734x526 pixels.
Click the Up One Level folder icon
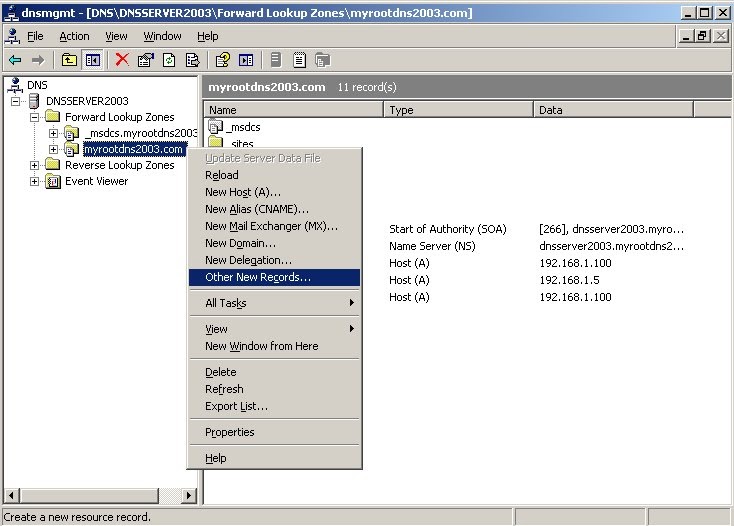[69, 60]
